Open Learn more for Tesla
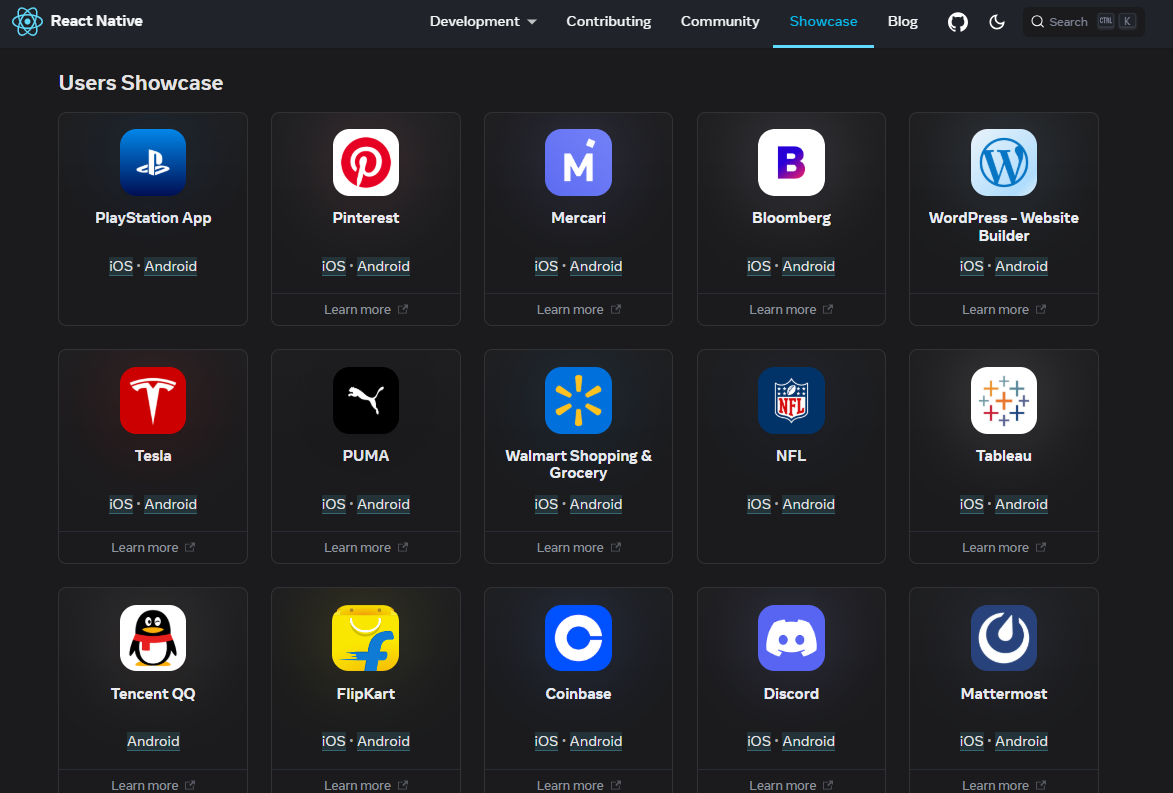The height and width of the screenshot is (793, 1173). [153, 547]
